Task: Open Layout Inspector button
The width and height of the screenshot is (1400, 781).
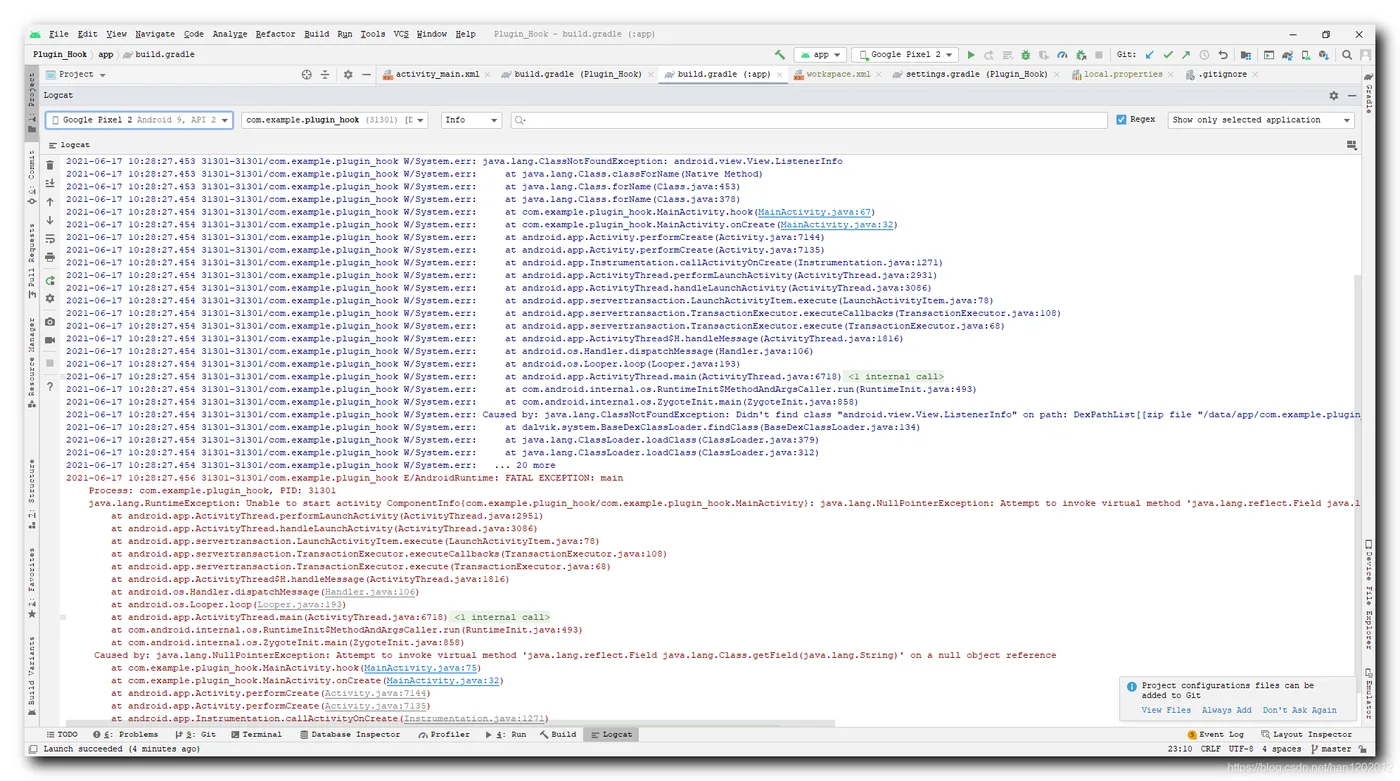Action: click(x=1306, y=735)
